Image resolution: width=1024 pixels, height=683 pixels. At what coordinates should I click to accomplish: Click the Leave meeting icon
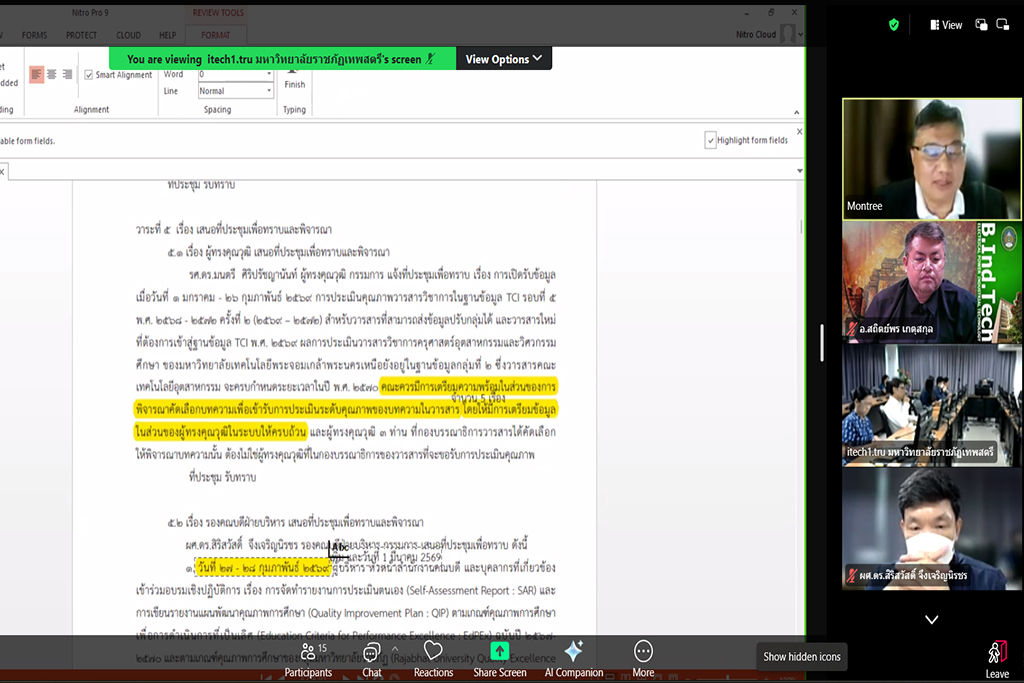point(996,659)
